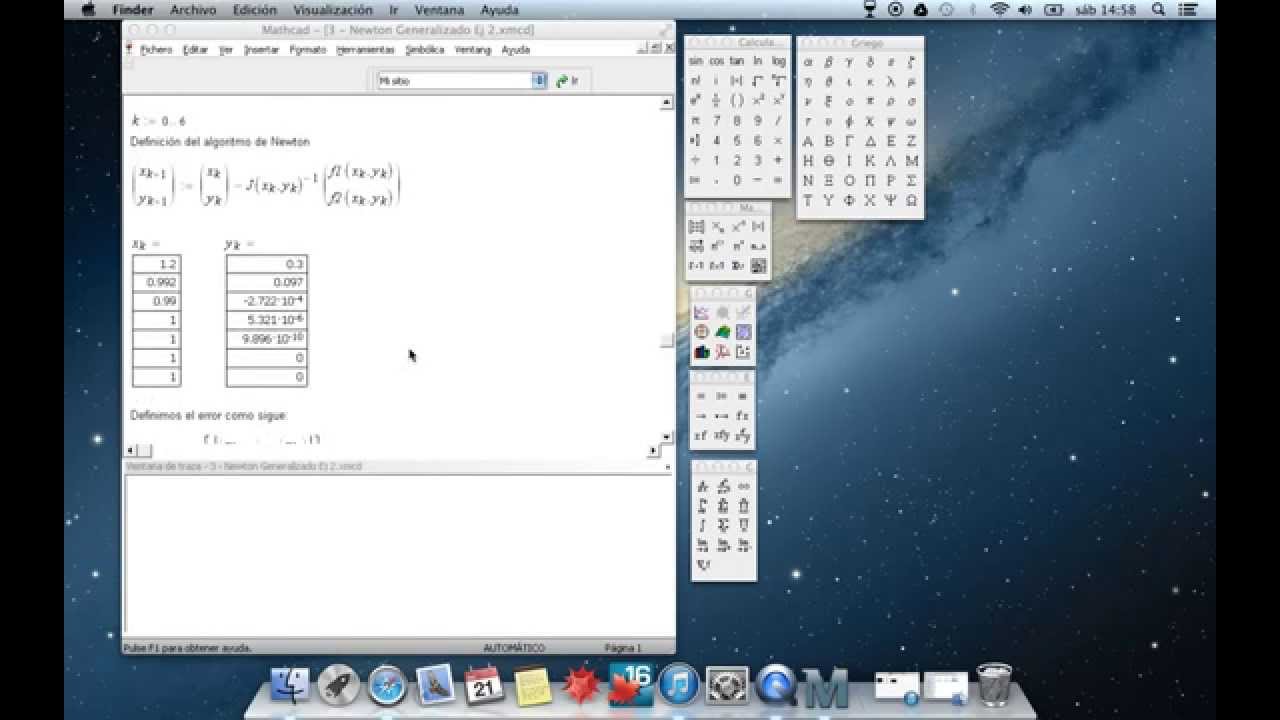The image size is (1280, 720).
Task: Click the Newton iteration formula region
Action: tap(266, 186)
